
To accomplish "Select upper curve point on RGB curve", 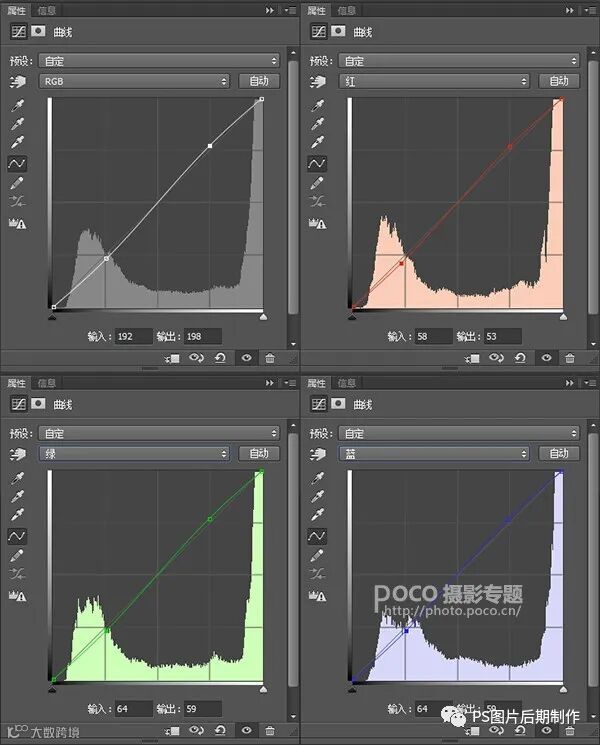I will [210, 146].
